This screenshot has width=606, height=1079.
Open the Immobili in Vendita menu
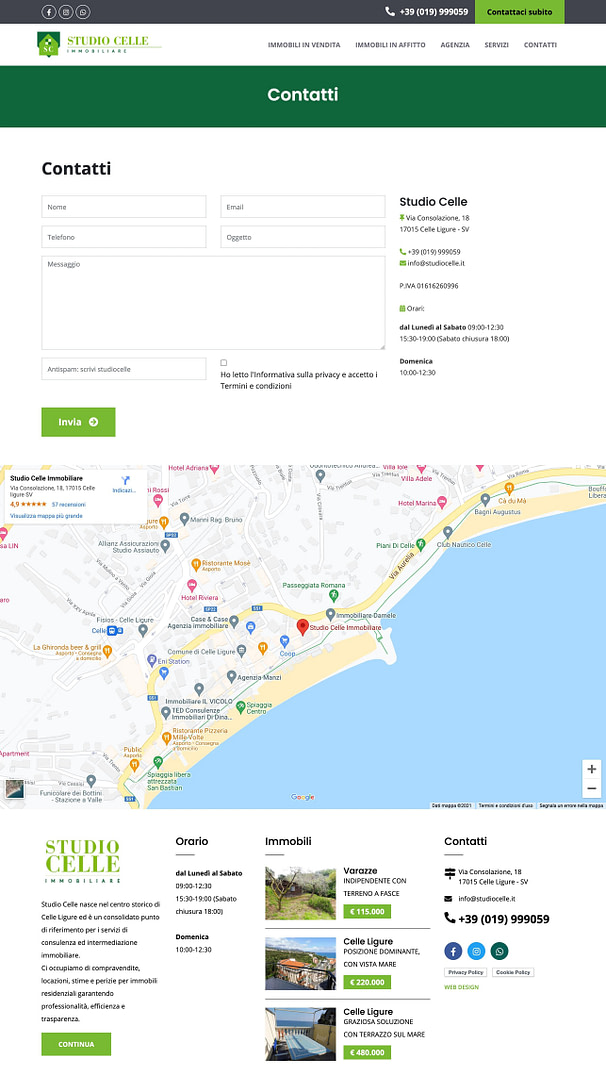(x=304, y=45)
